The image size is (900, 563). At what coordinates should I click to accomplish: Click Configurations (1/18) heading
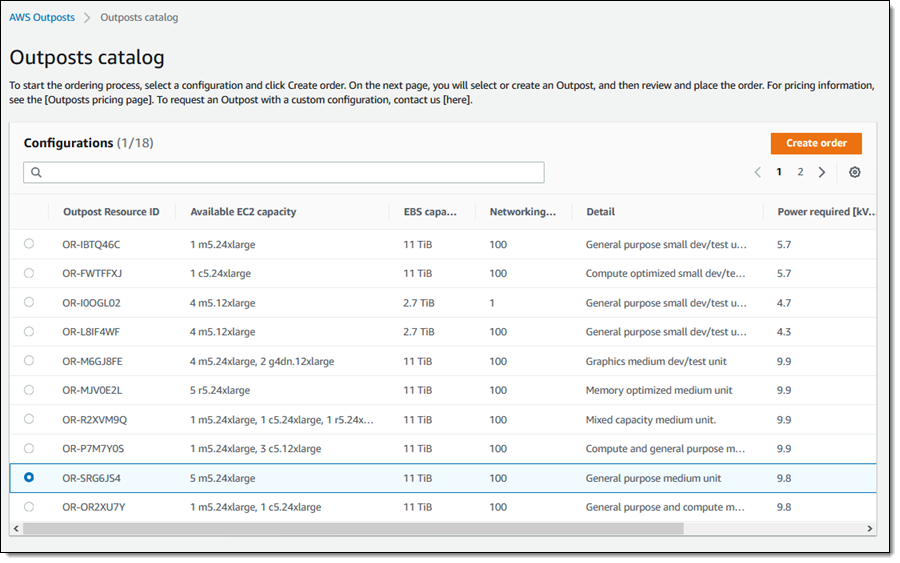(x=88, y=143)
